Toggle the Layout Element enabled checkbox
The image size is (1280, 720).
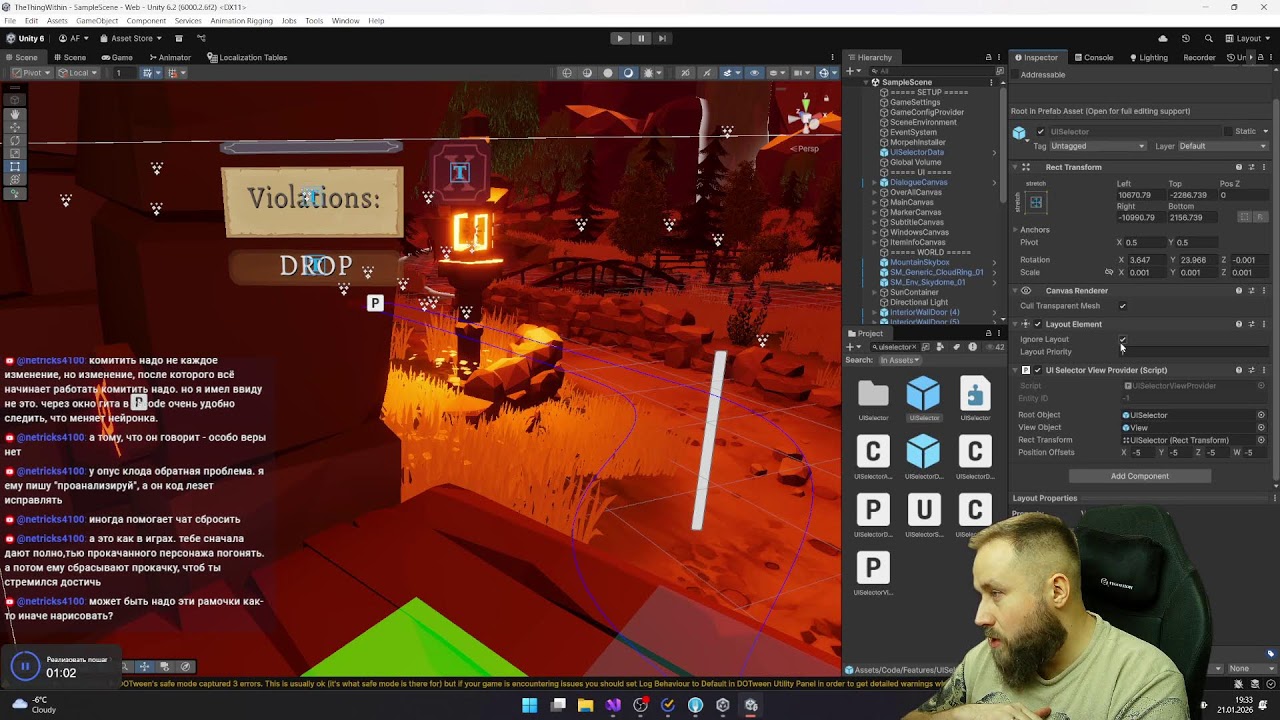pyautogui.click(x=1038, y=324)
